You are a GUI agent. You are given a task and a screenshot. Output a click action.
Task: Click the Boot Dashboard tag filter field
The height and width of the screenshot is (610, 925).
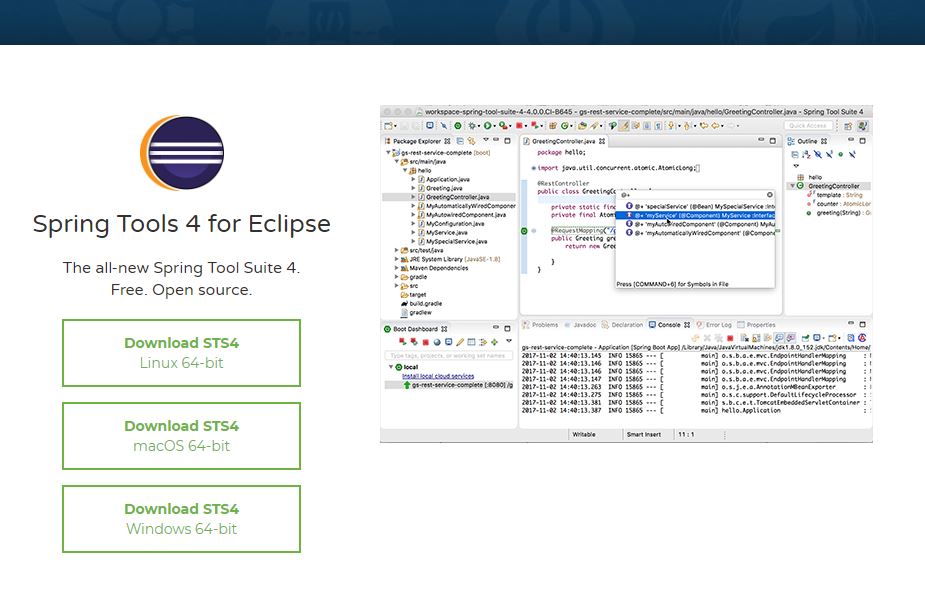(448, 355)
